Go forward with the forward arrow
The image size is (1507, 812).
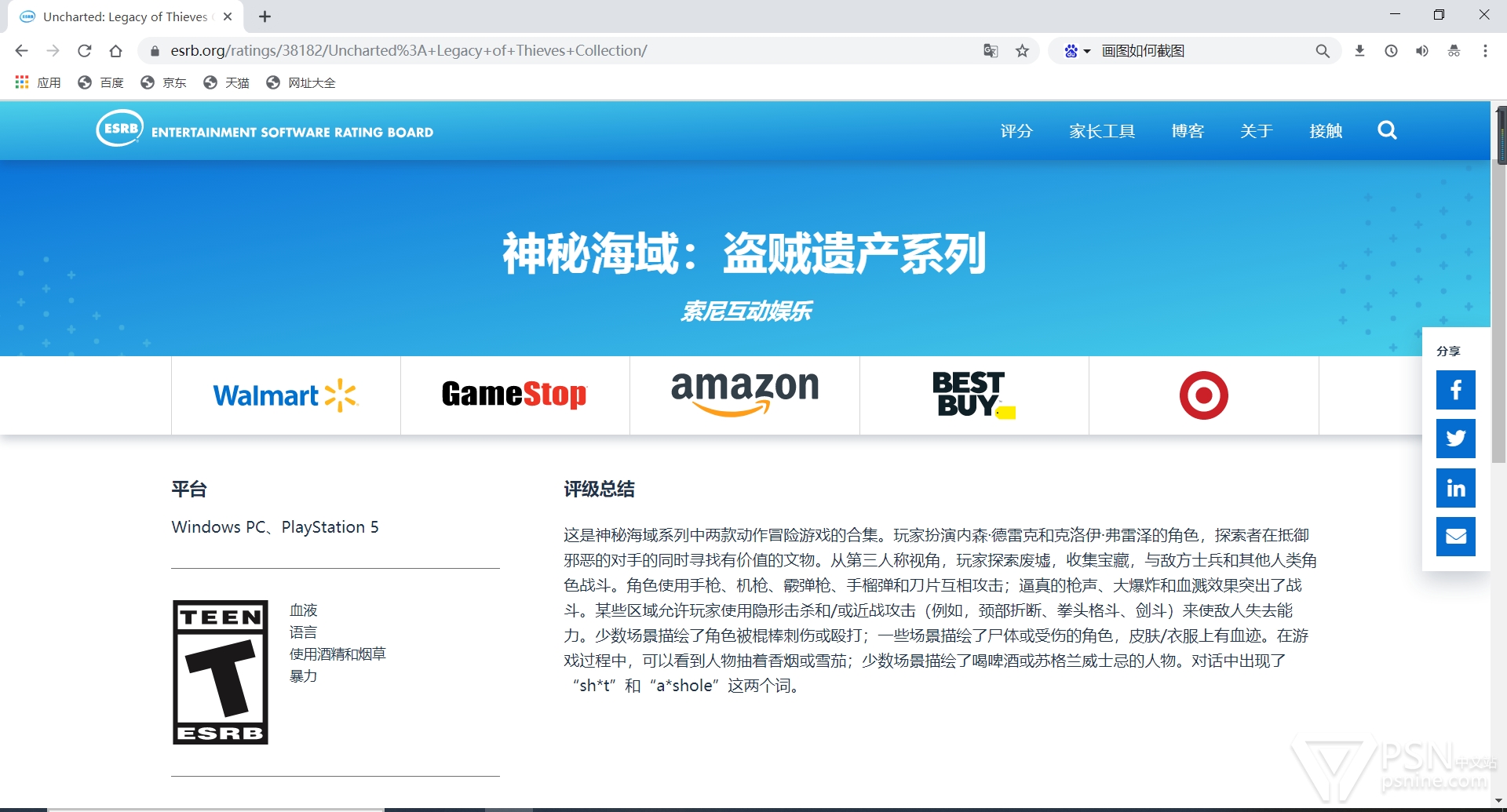pyautogui.click(x=53, y=51)
